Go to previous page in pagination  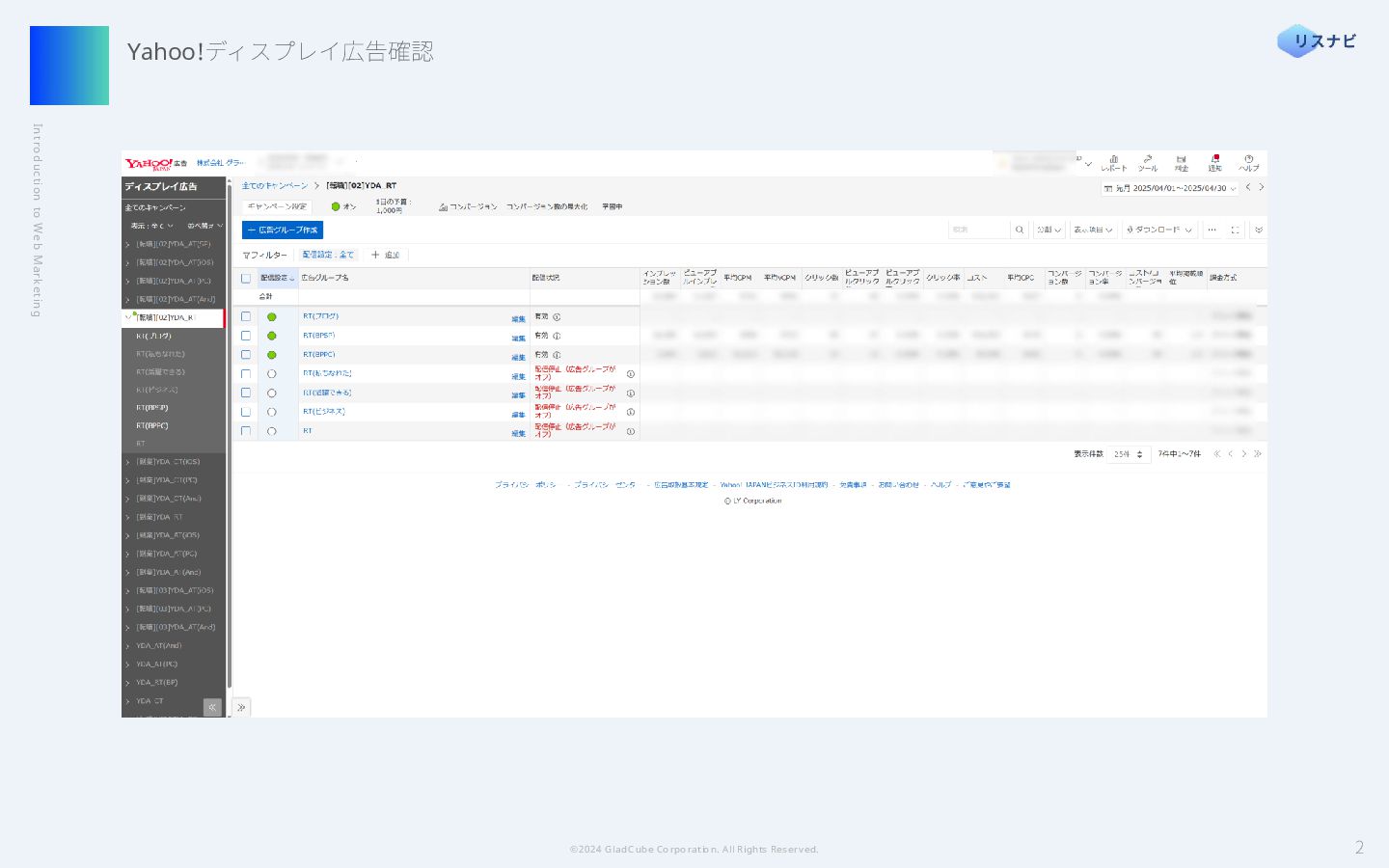1231,453
